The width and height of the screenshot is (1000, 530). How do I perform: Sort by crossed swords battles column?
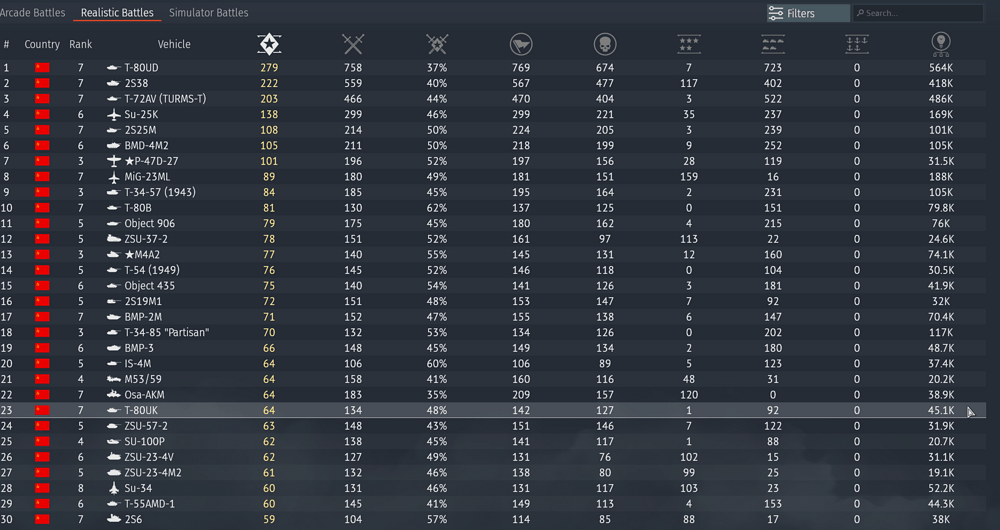353,44
